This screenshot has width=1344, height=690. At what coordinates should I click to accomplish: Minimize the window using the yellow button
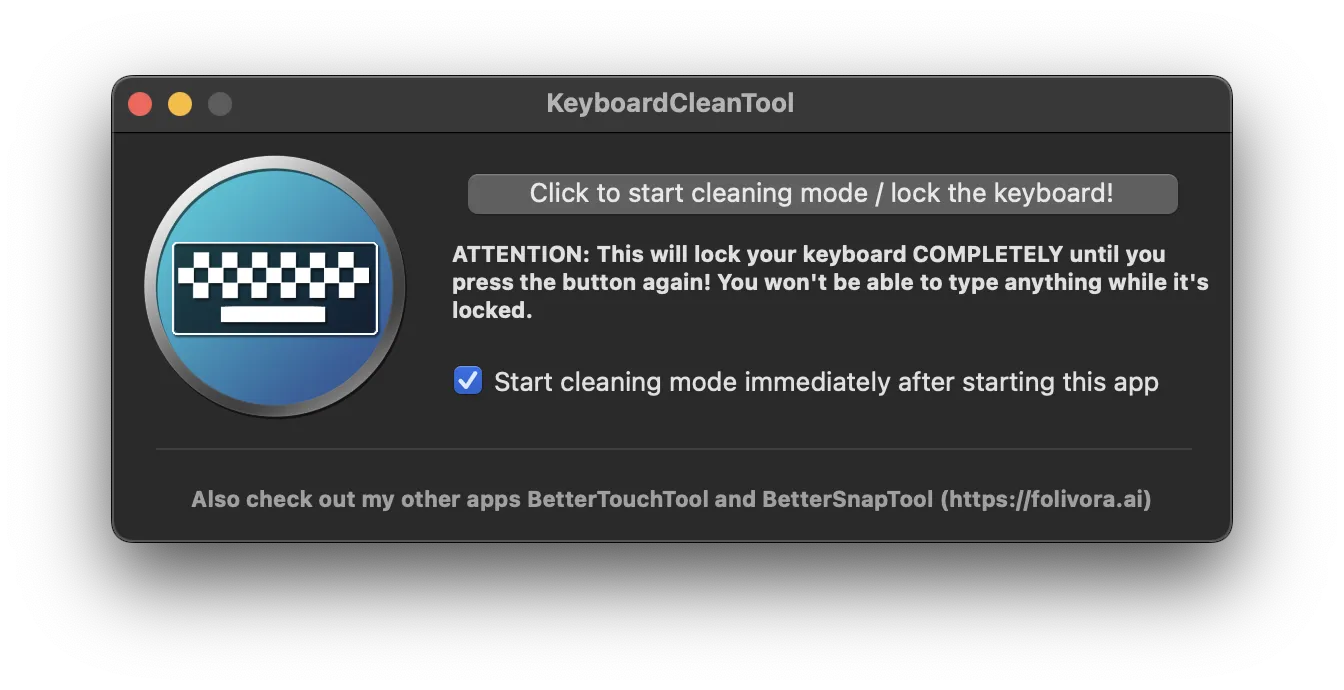pos(180,103)
